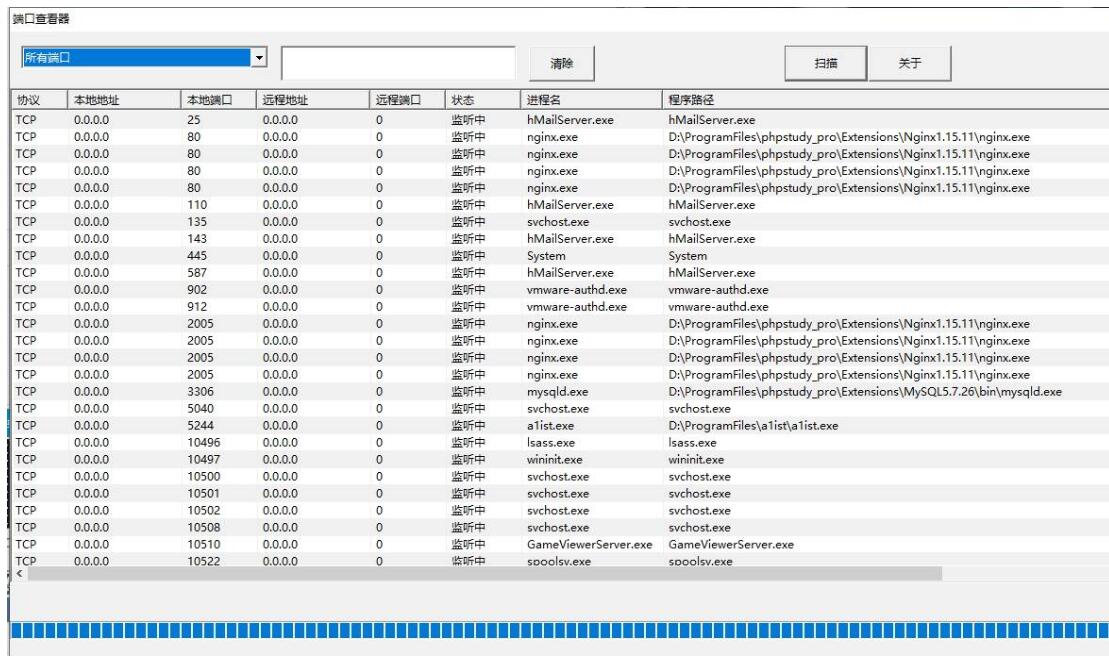Select the GameViewerServer.exe row

point(589,545)
